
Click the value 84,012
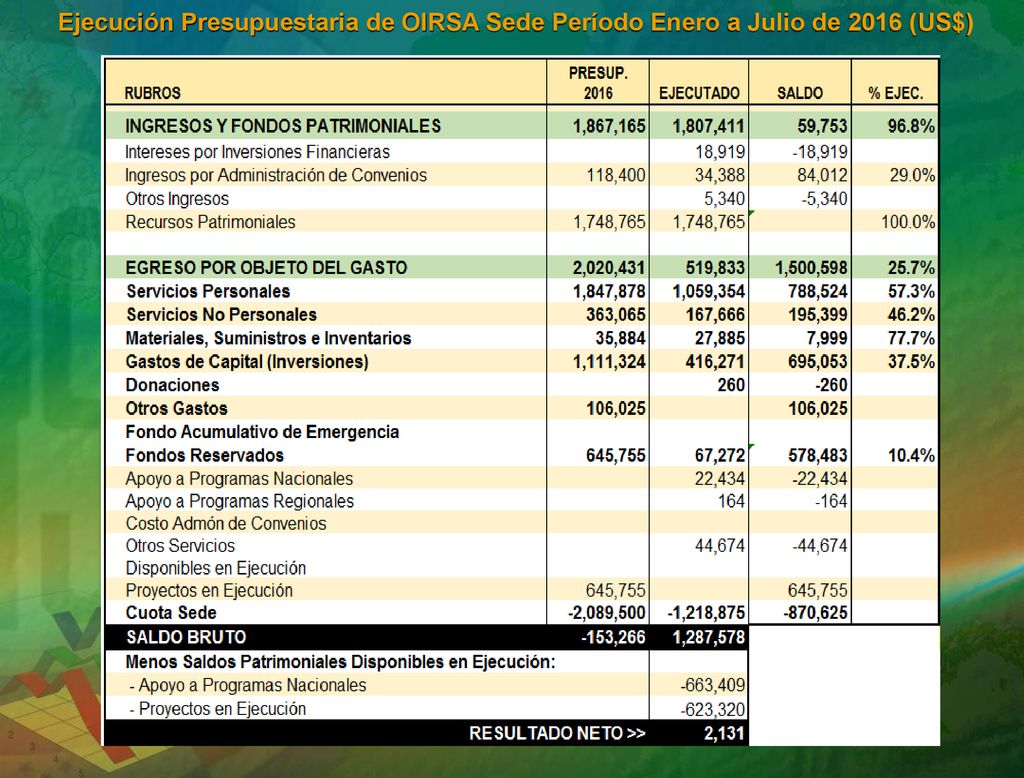click(x=822, y=175)
